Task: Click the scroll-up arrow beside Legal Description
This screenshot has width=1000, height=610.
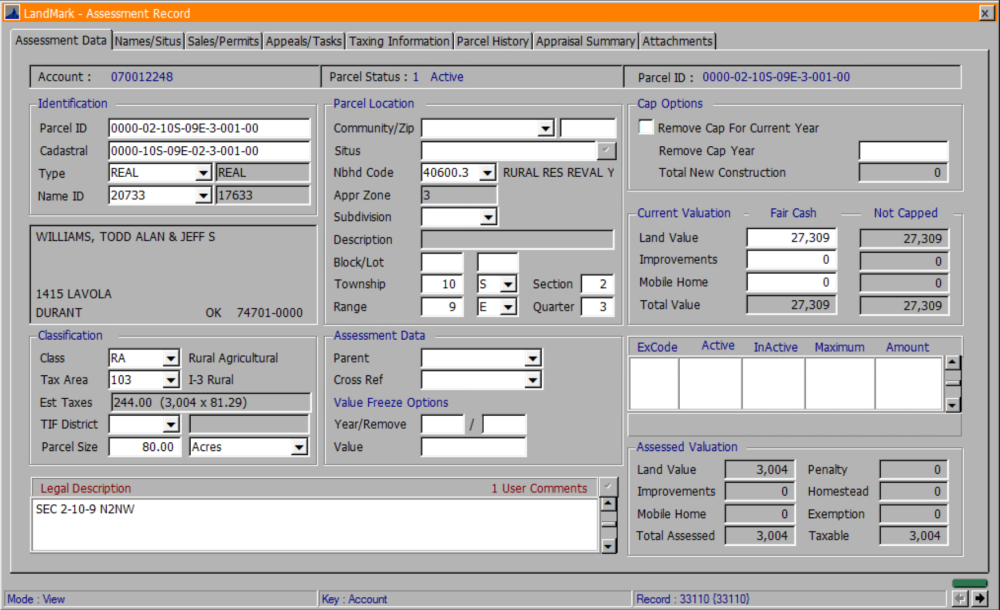Action: (608, 504)
